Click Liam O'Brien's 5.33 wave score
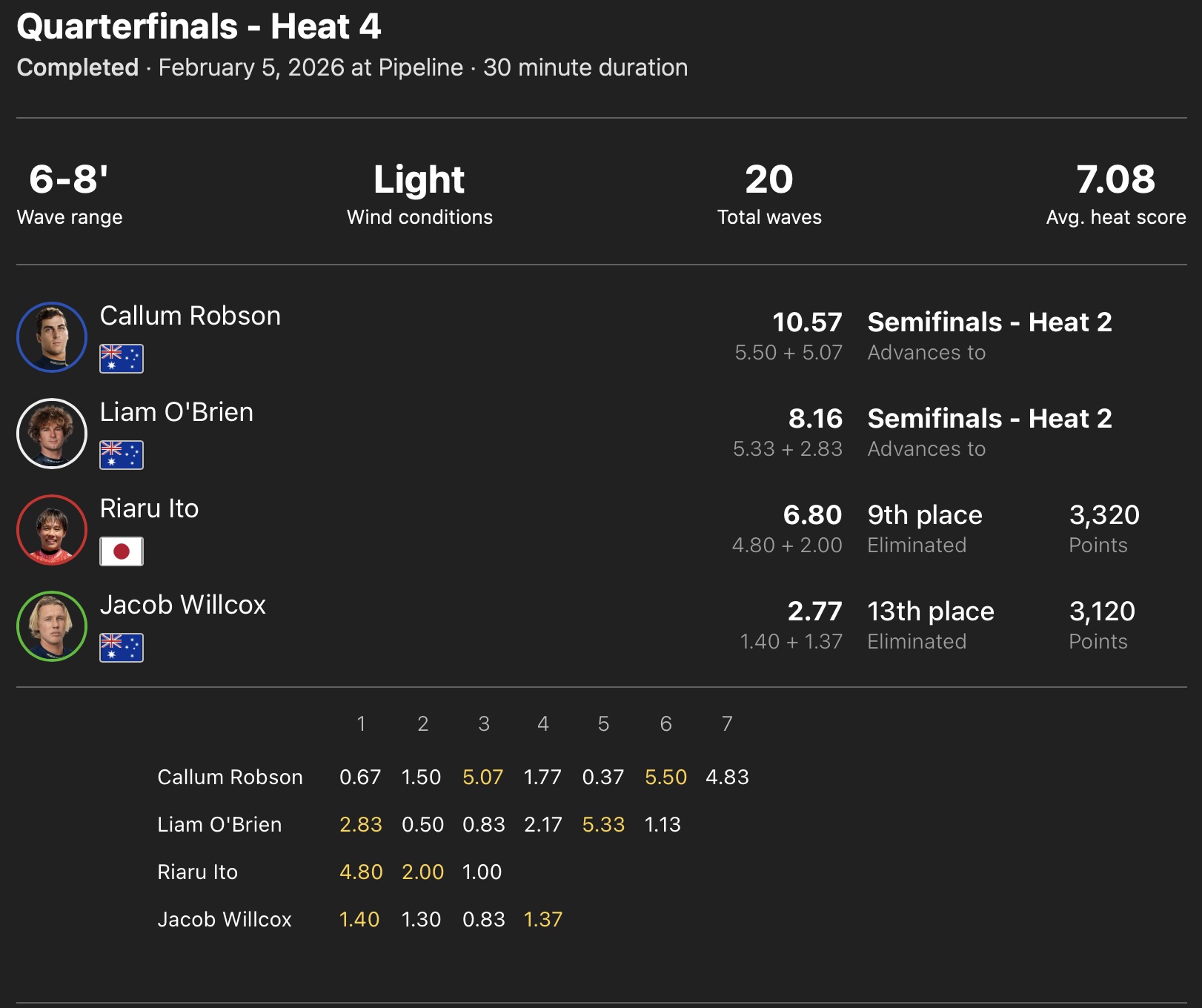Image resolution: width=1202 pixels, height=1008 pixels. coord(603,825)
